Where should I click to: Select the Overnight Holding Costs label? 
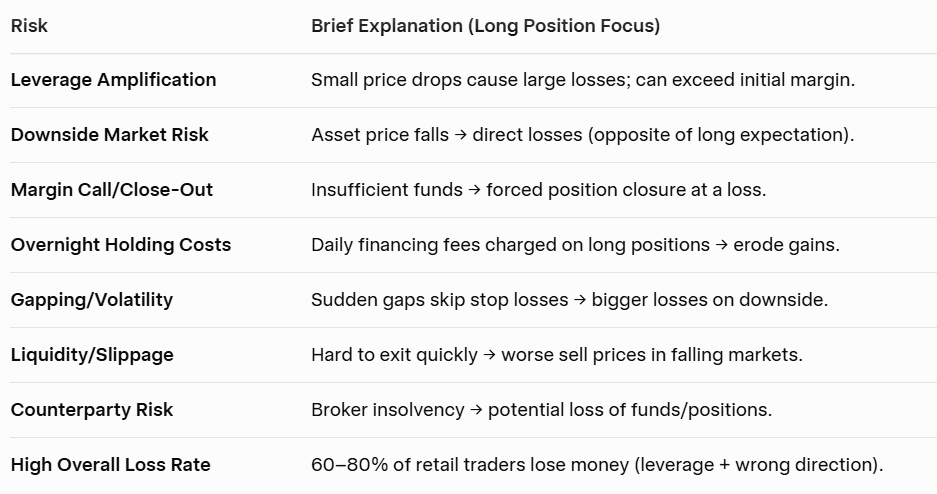tap(120, 245)
